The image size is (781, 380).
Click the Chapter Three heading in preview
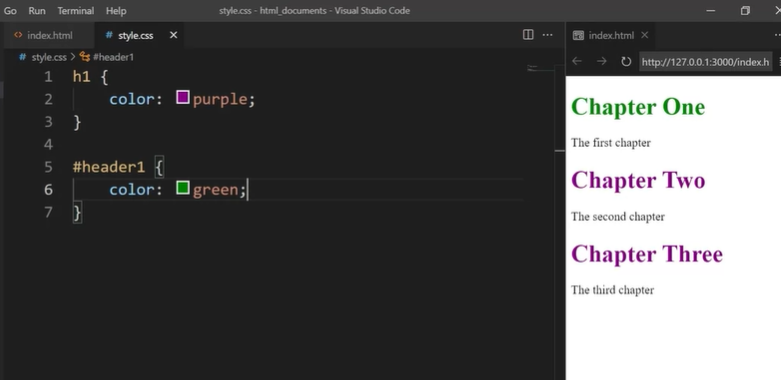click(x=647, y=254)
